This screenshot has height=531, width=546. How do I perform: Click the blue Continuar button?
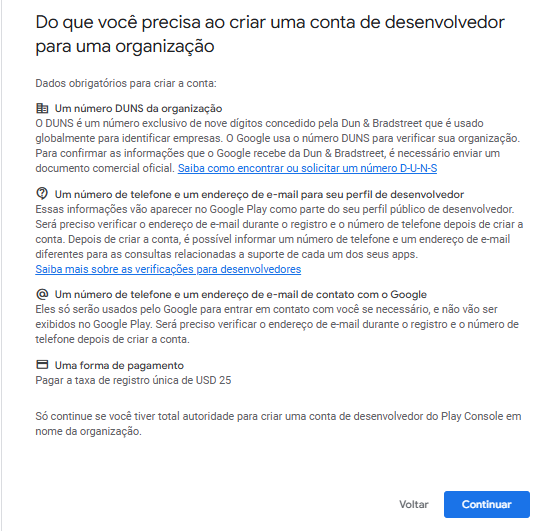(486, 504)
